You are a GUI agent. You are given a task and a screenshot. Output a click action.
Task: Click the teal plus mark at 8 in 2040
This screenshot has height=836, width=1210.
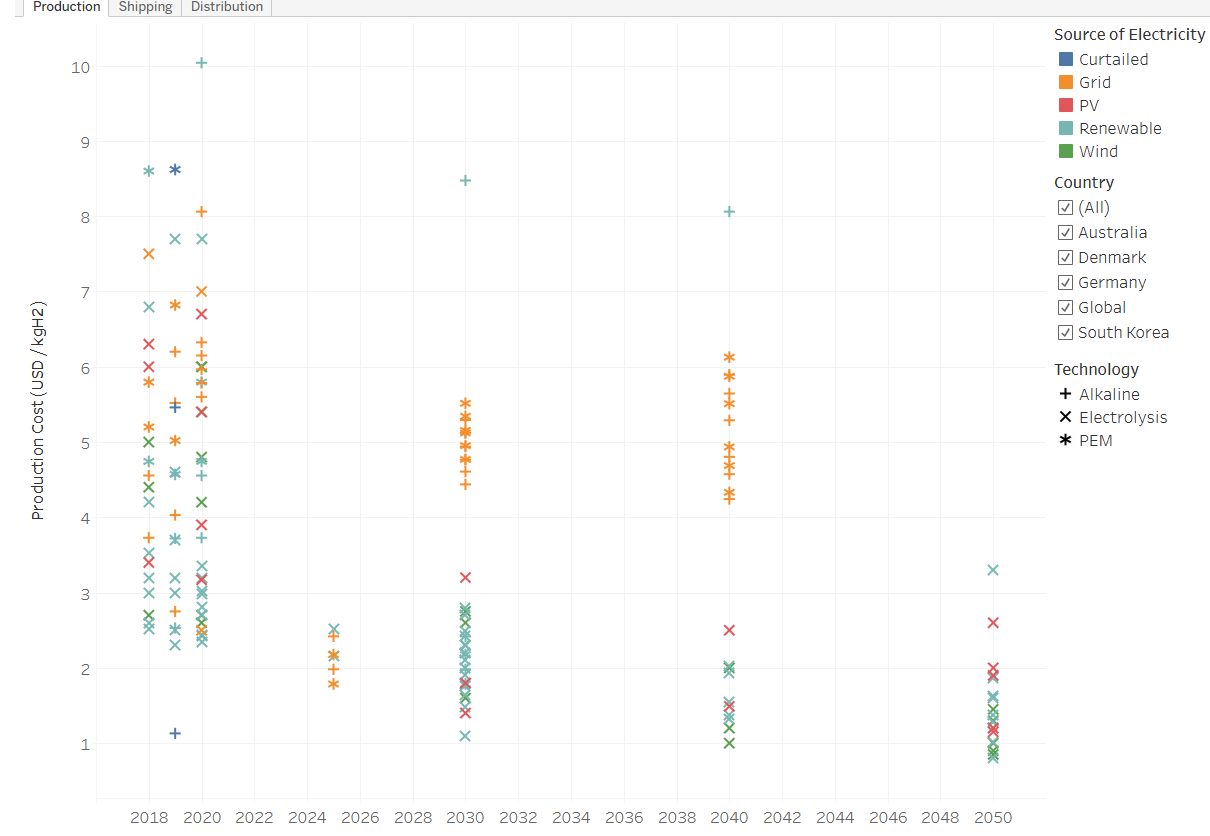tap(729, 212)
